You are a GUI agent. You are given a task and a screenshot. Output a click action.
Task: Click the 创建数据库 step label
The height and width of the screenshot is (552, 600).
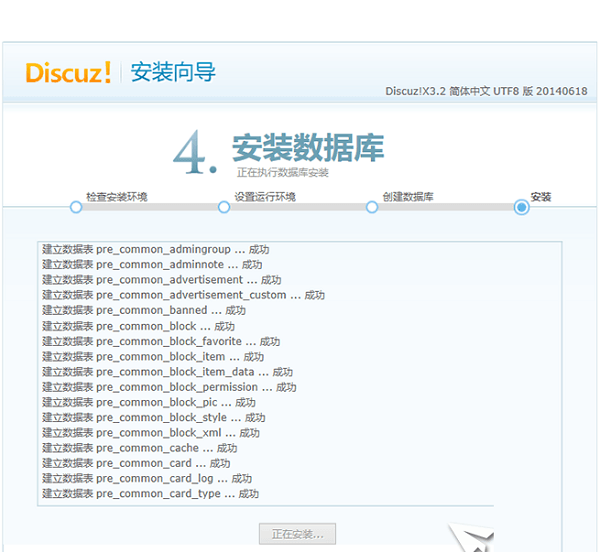[408, 197]
